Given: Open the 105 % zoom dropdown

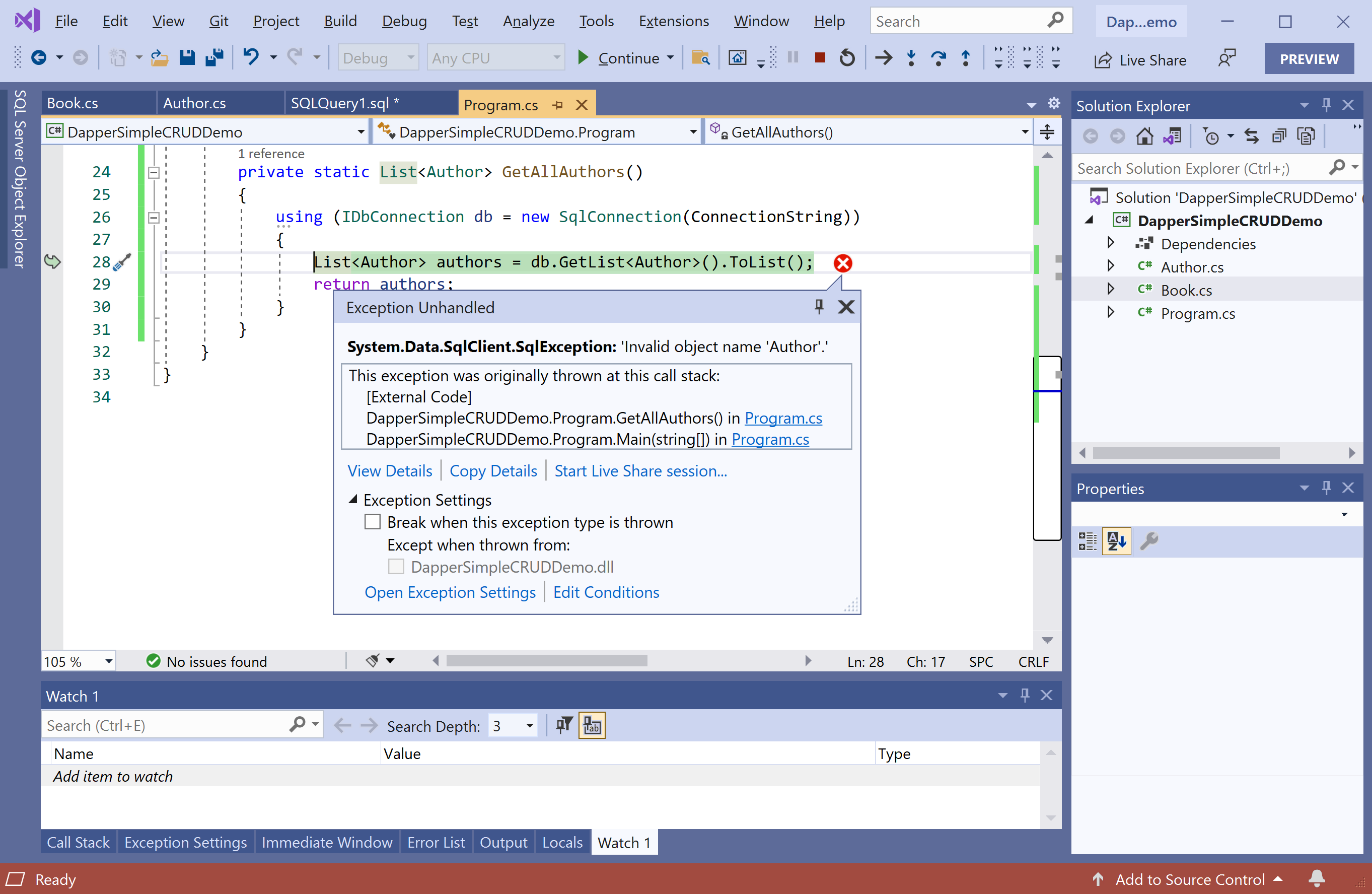Looking at the screenshot, I should [108, 662].
